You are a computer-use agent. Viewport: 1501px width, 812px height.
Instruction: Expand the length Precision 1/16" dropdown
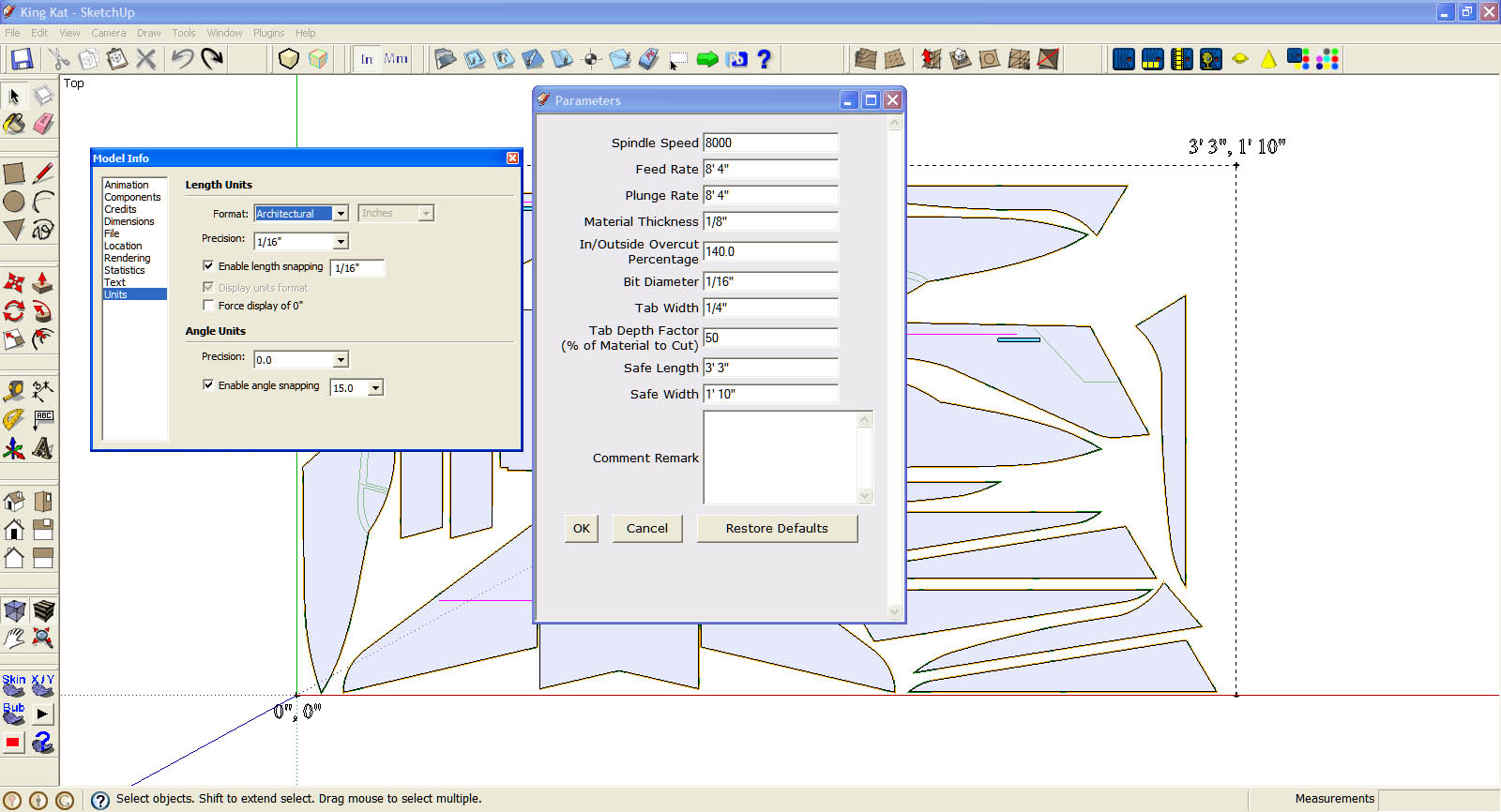(341, 242)
